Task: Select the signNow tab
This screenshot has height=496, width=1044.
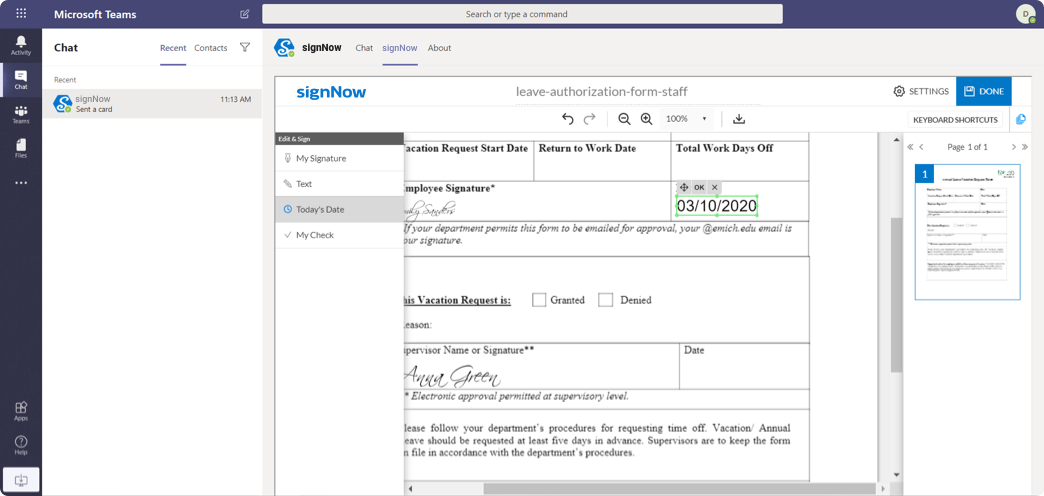Action: click(x=400, y=48)
